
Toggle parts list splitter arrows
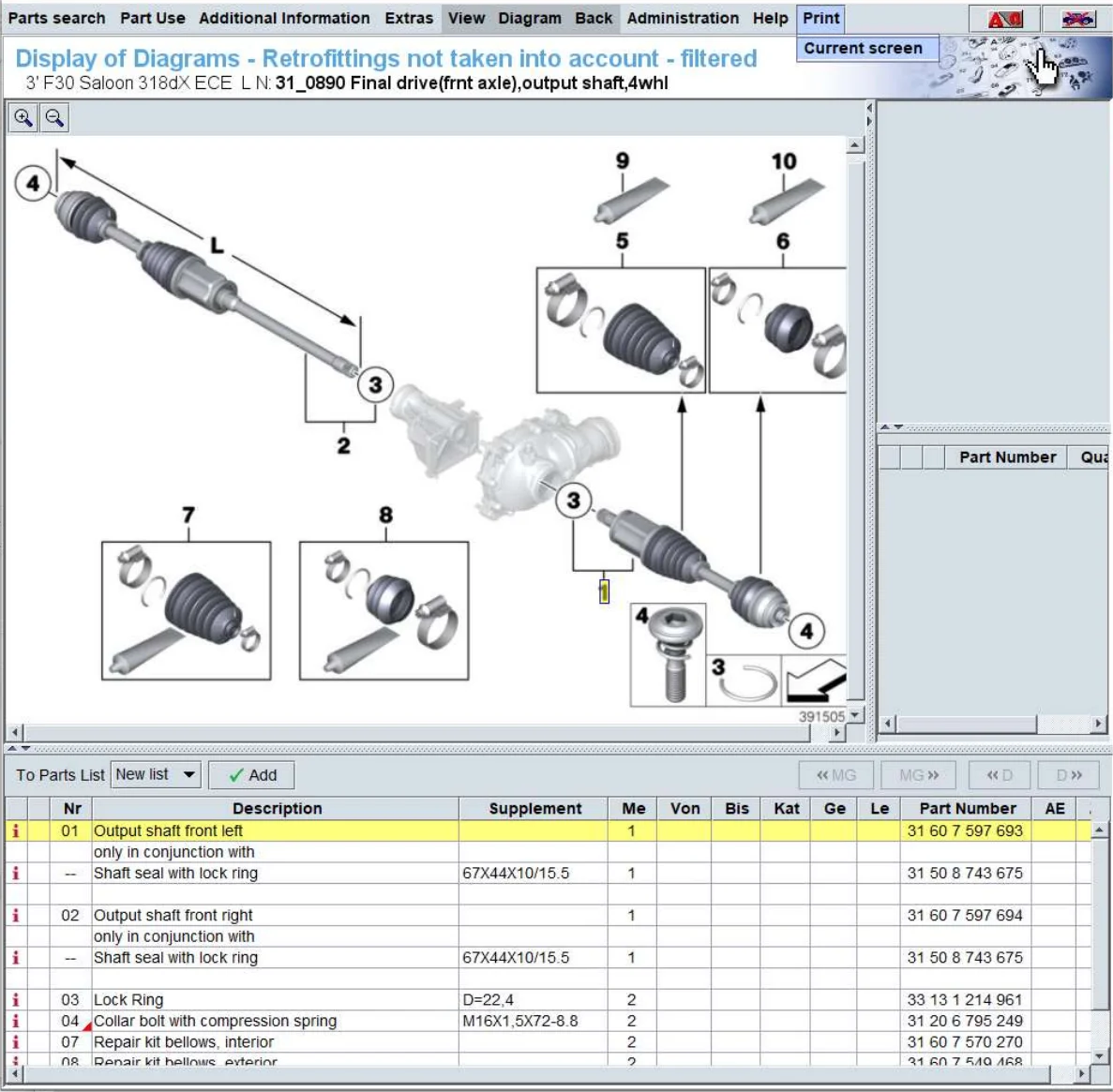coord(19,748)
